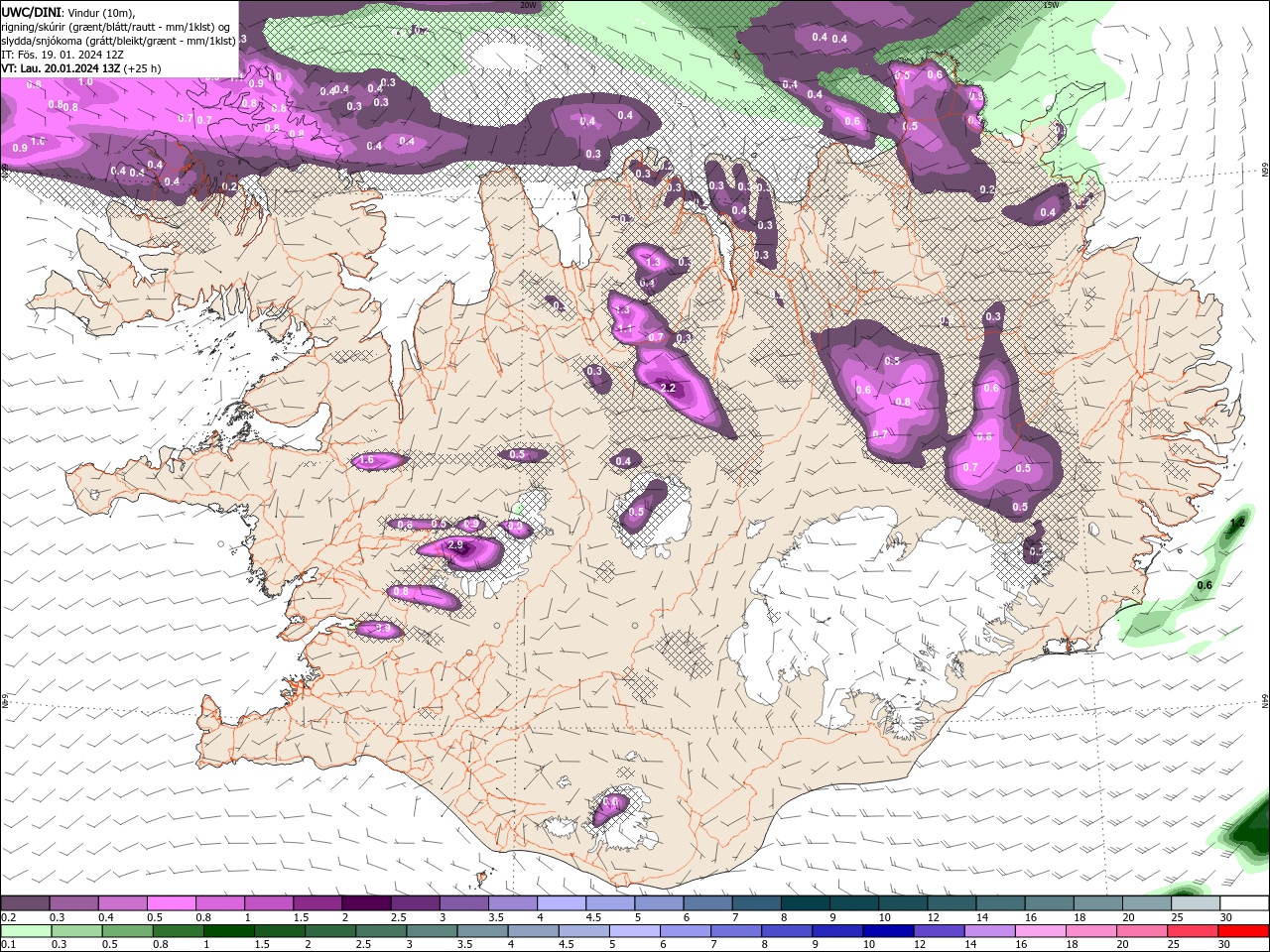Click the '15W' longitude label at the top
Image resolution: width=1270 pixels, height=952 pixels.
(x=1051, y=5)
